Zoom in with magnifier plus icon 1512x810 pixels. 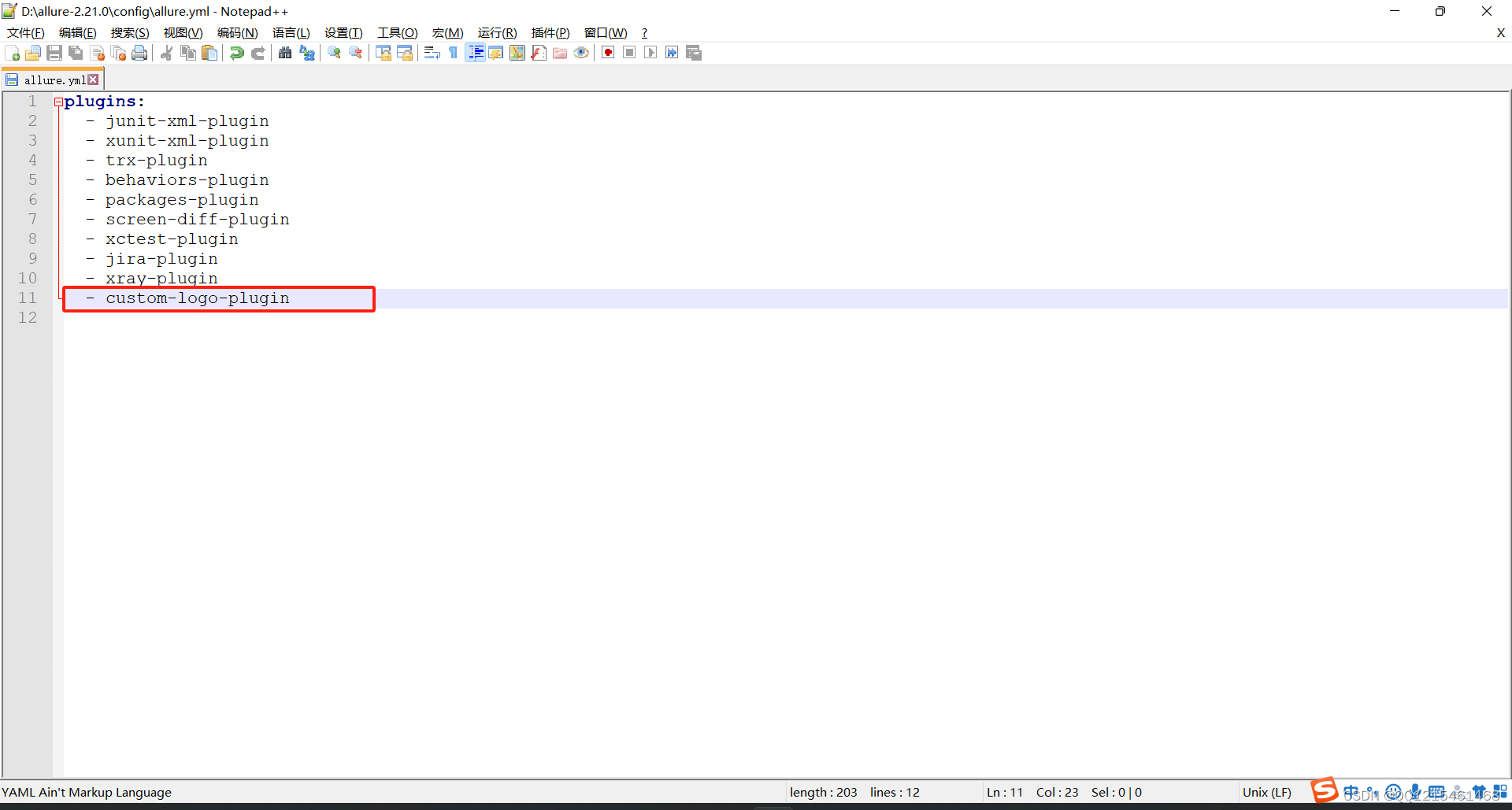click(x=335, y=53)
